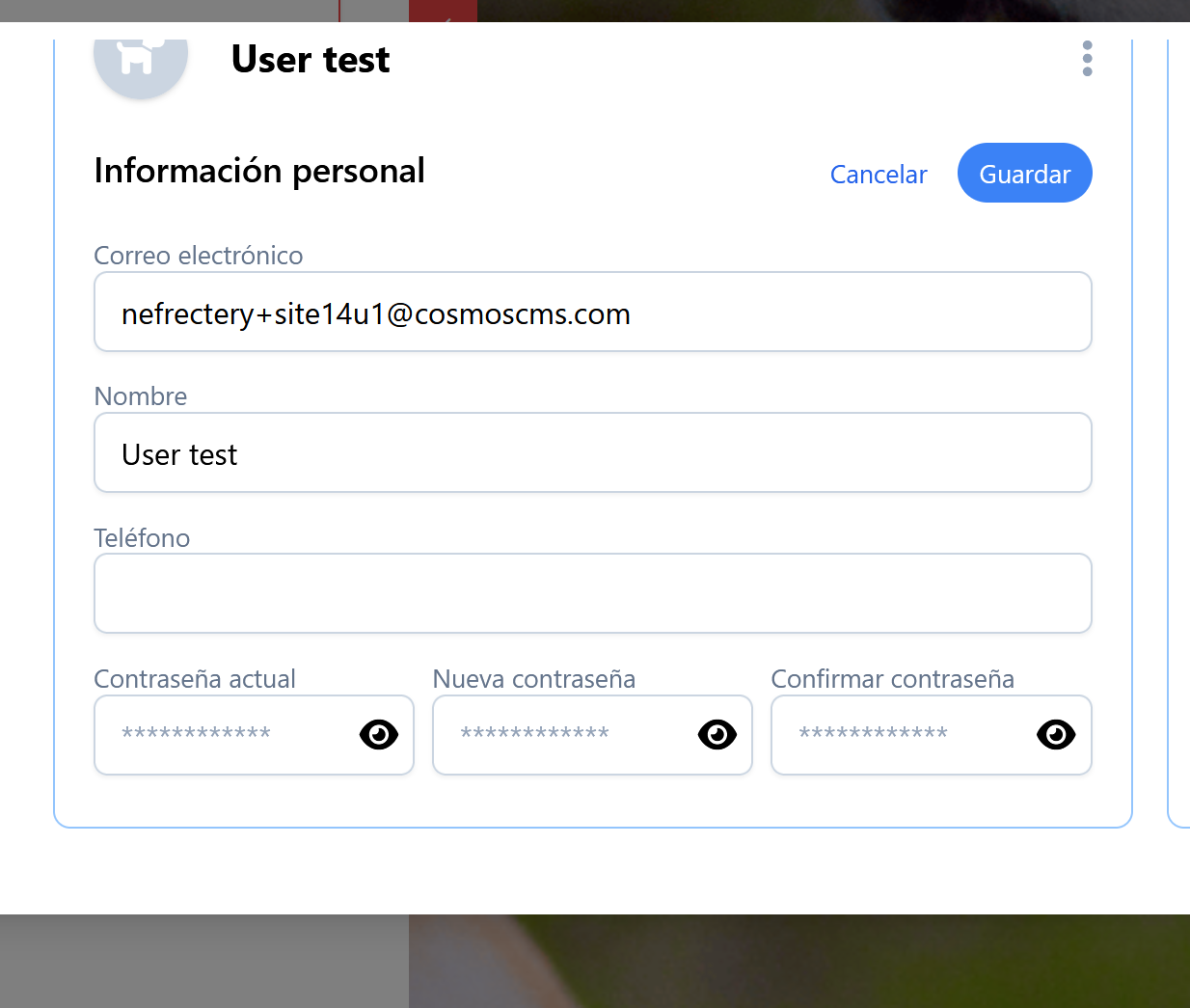
Task: Toggle visibility of the confirm password
Action: pyautogui.click(x=1056, y=735)
